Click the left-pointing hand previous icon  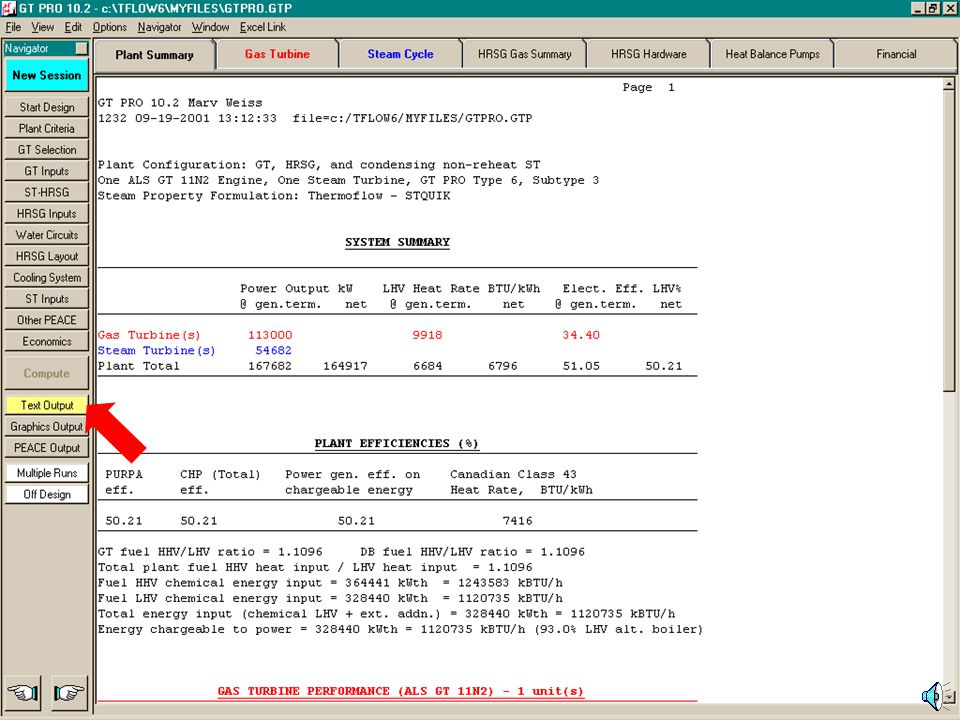tap(23, 692)
